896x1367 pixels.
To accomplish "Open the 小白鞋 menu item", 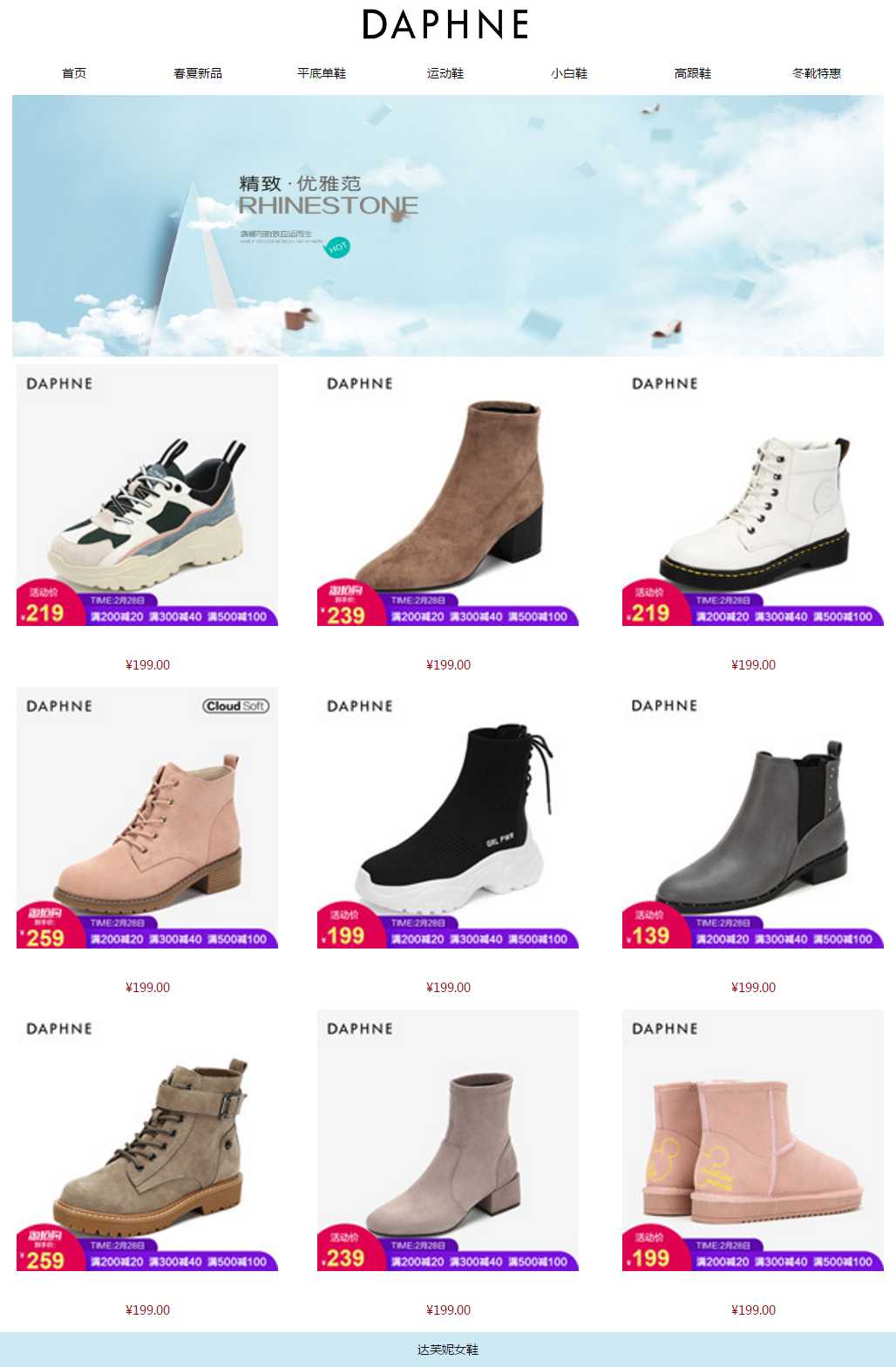I will pyautogui.click(x=569, y=73).
